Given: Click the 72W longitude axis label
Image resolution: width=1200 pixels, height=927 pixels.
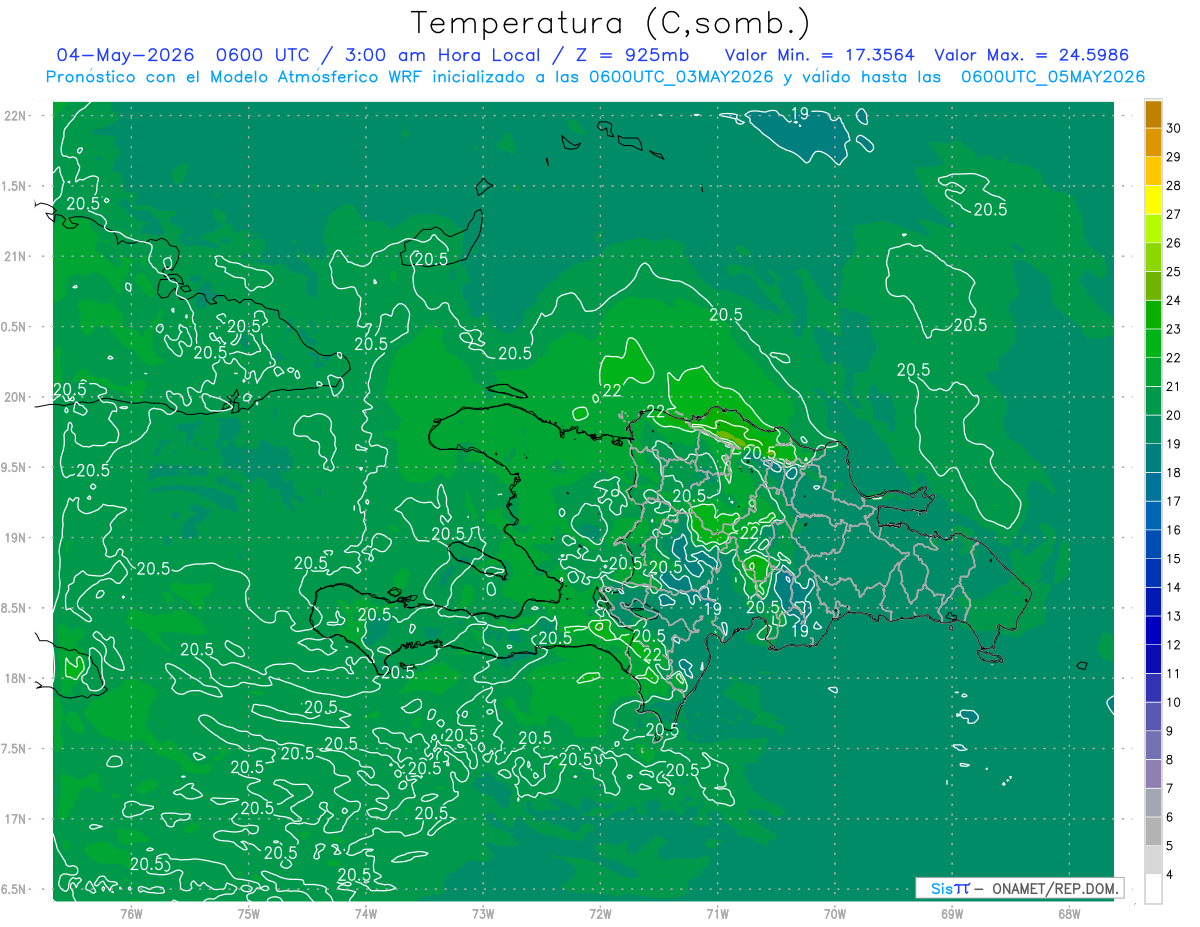Looking at the screenshot, I should (x=600, y=913).
